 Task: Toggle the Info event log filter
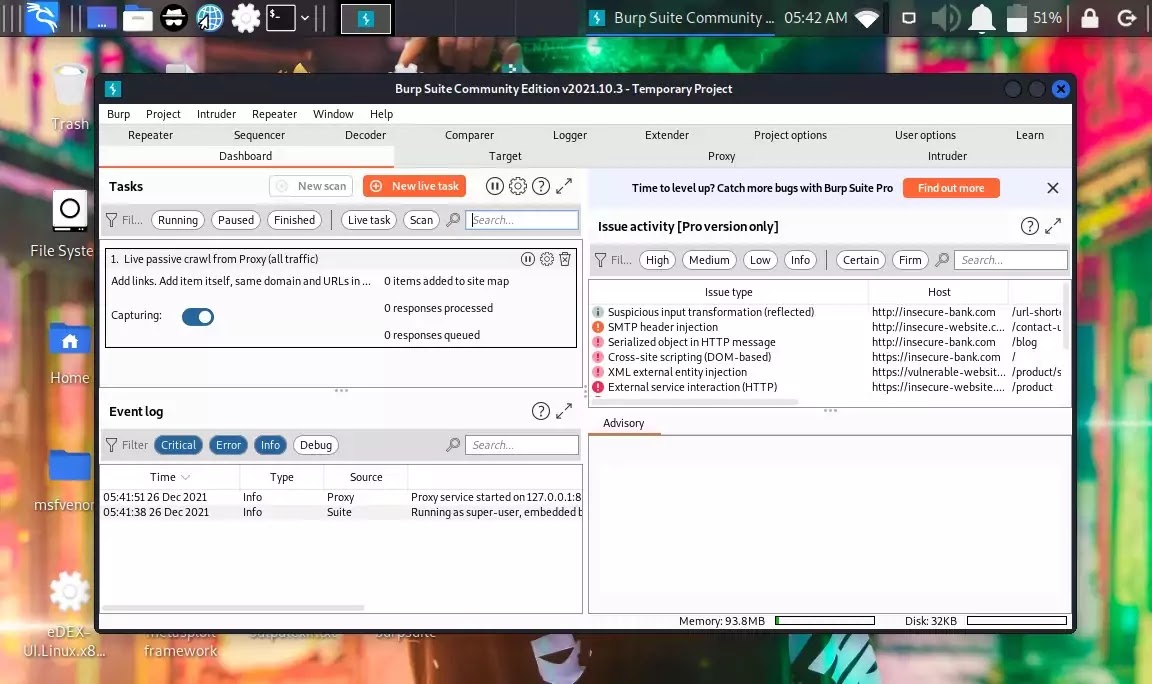point(270,445)
